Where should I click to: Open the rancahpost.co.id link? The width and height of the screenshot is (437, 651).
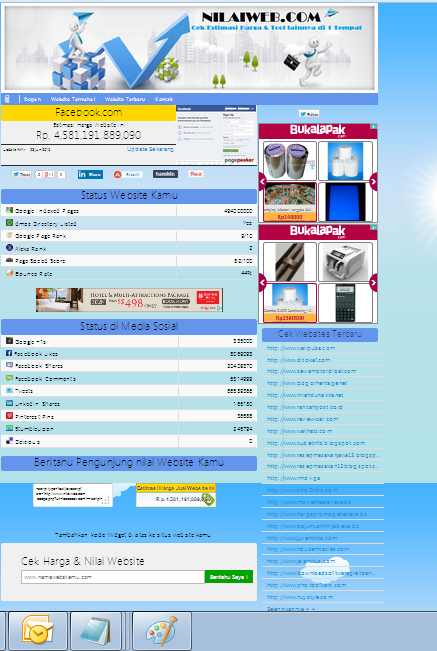coord(305,407)
